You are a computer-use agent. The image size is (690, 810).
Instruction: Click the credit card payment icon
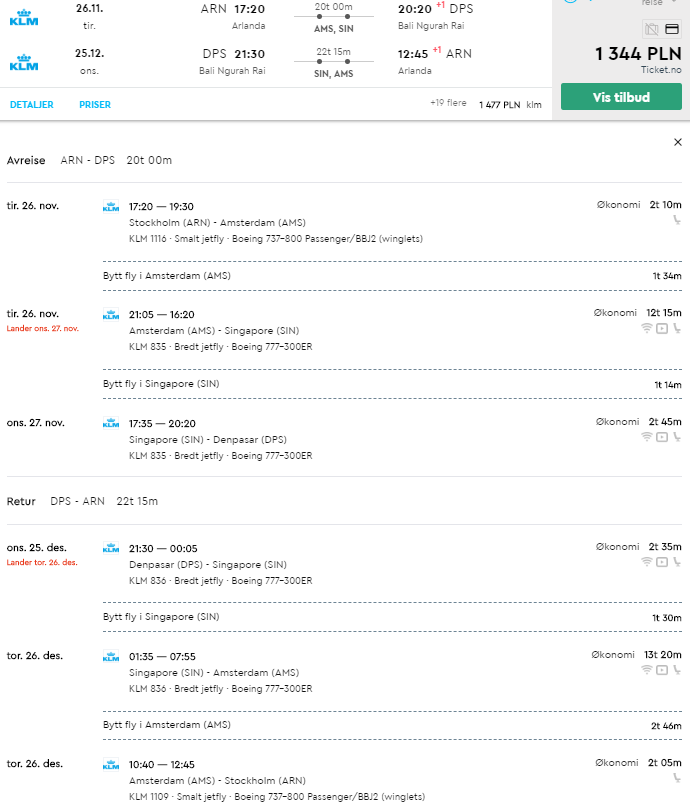click(x=672, y=29)
